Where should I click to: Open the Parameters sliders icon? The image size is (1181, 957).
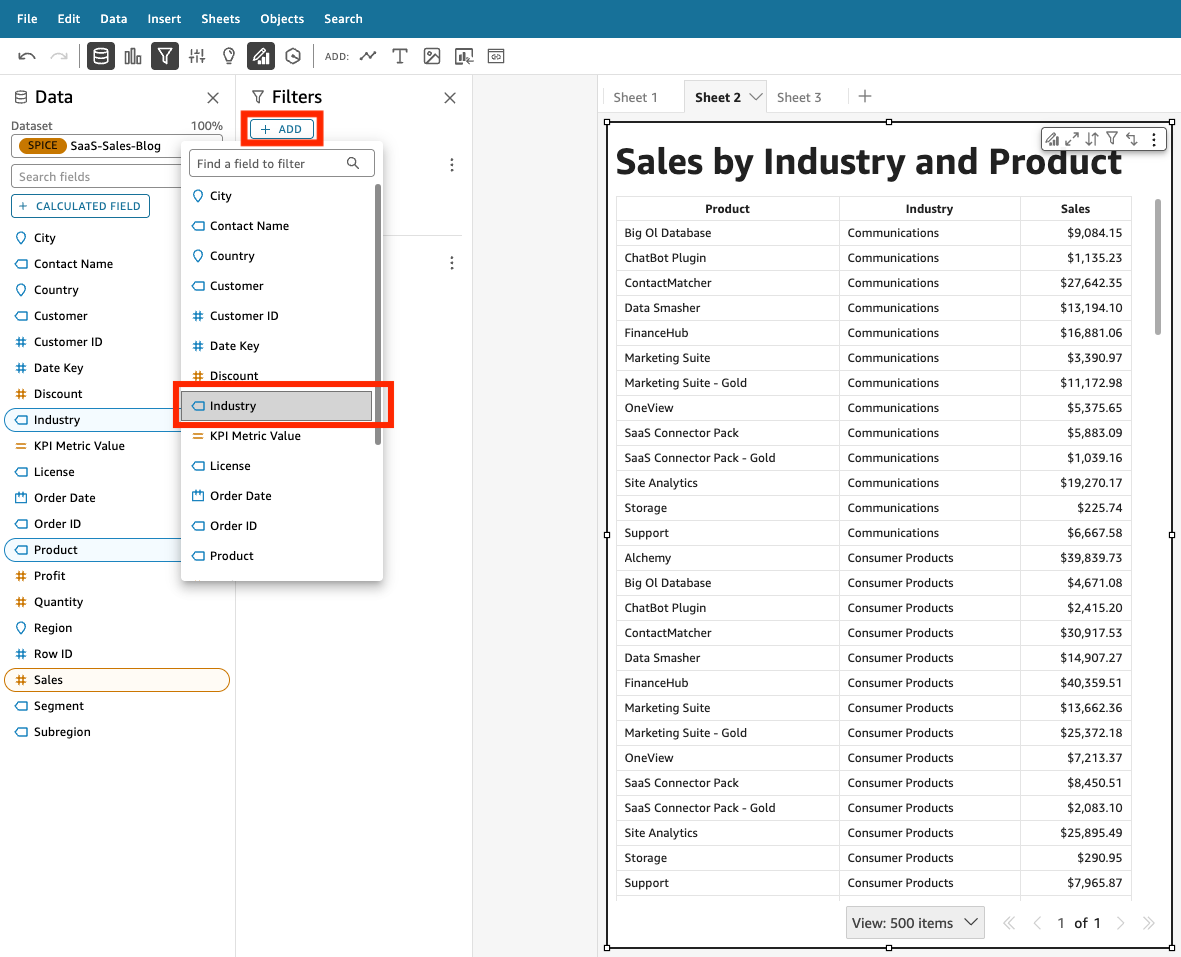coord(197,56)
